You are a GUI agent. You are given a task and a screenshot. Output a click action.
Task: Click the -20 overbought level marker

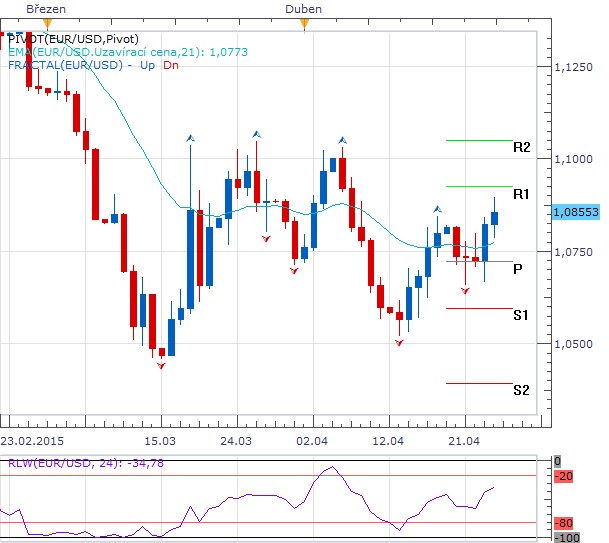[564, 476]
